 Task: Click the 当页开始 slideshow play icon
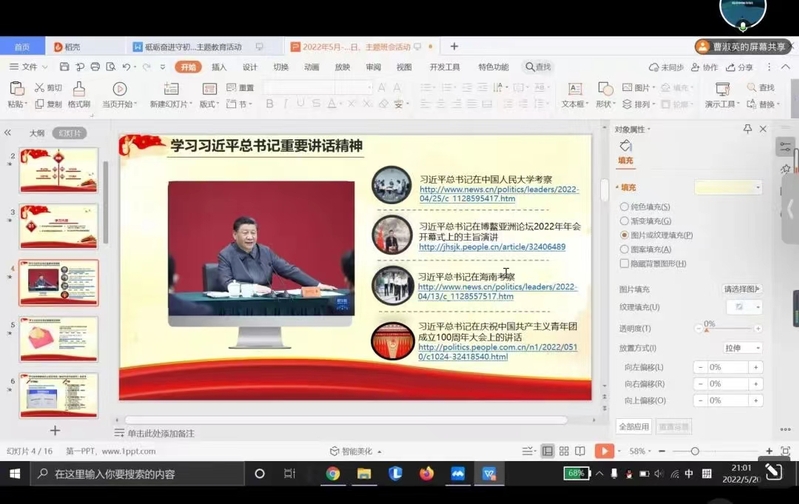point(119,90)
